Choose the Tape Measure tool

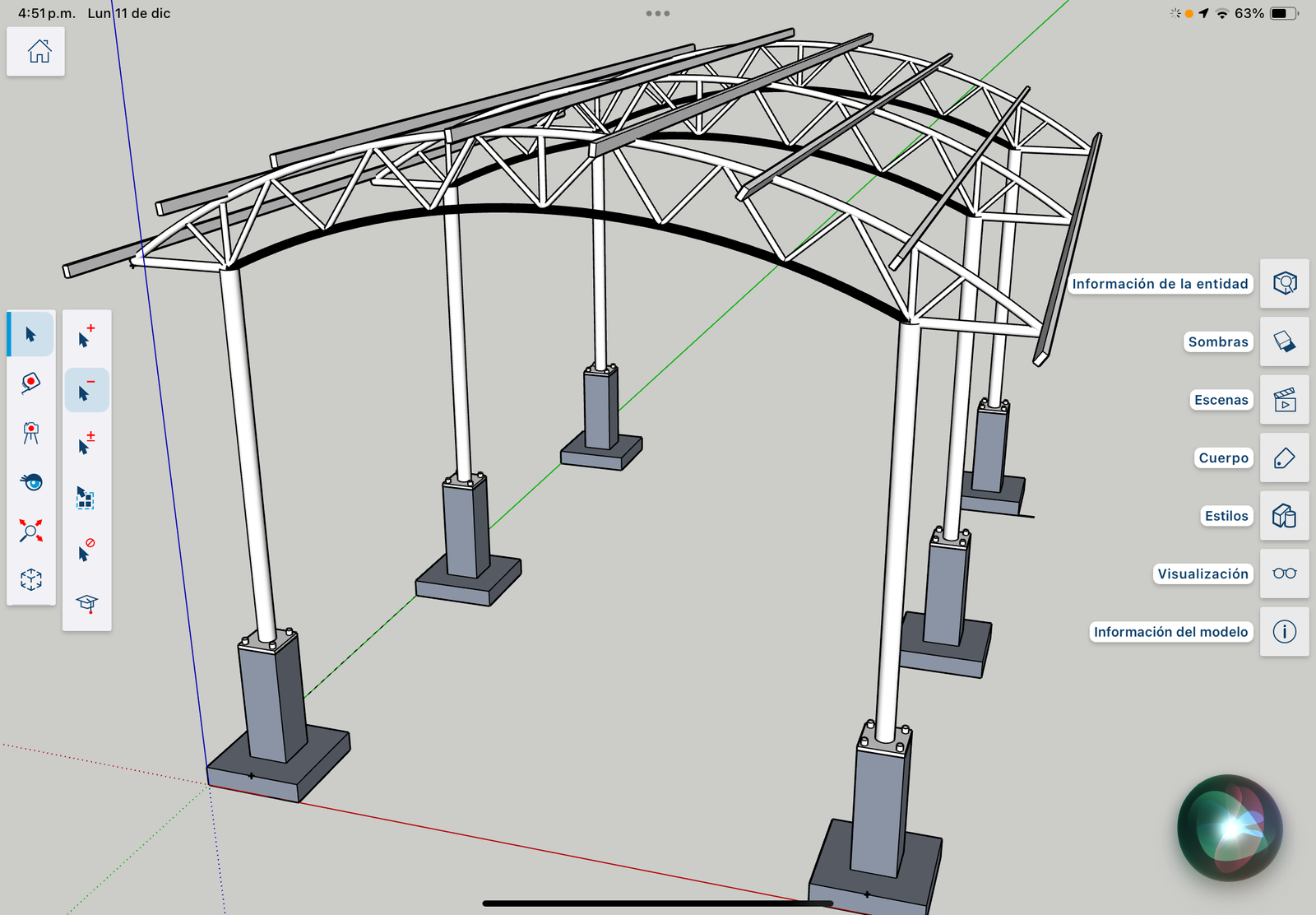[31, 383]
